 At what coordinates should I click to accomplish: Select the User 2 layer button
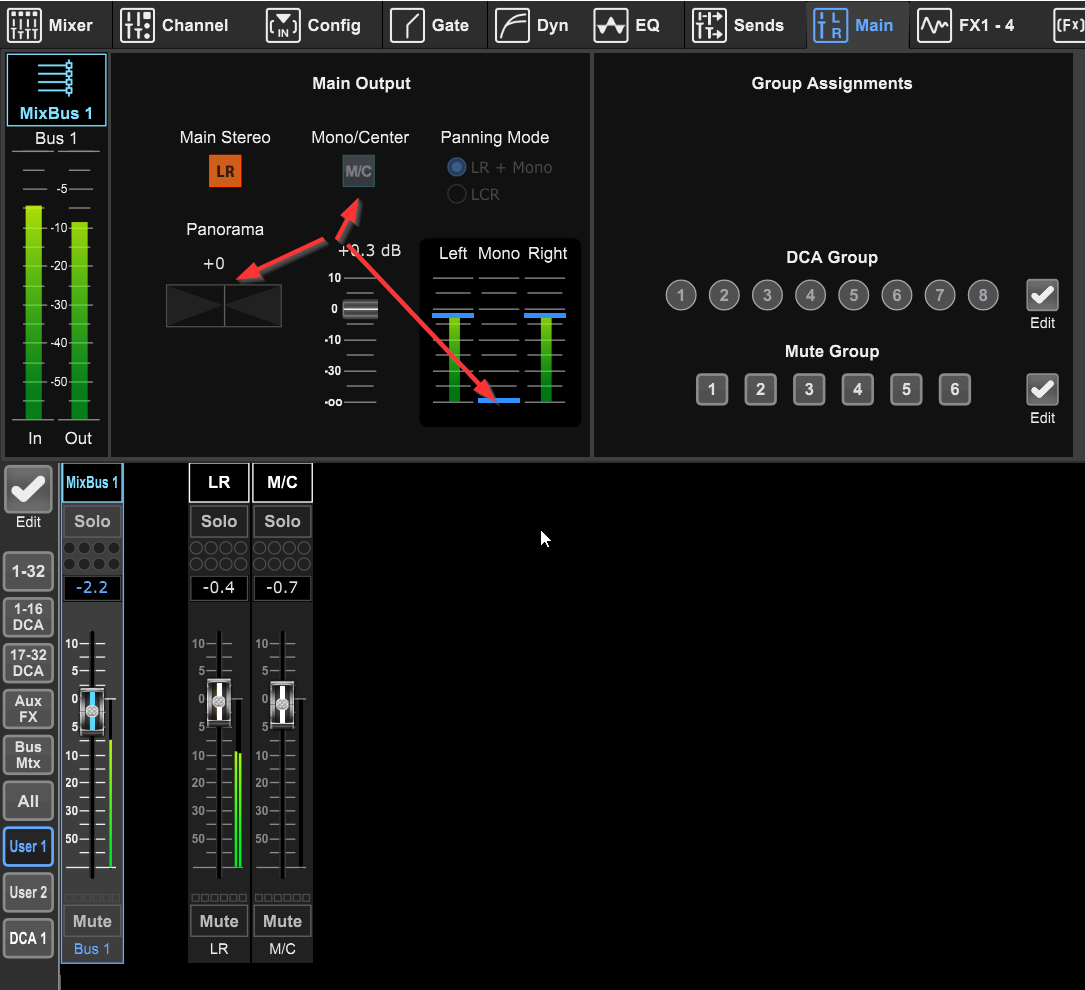pos(28,892)
